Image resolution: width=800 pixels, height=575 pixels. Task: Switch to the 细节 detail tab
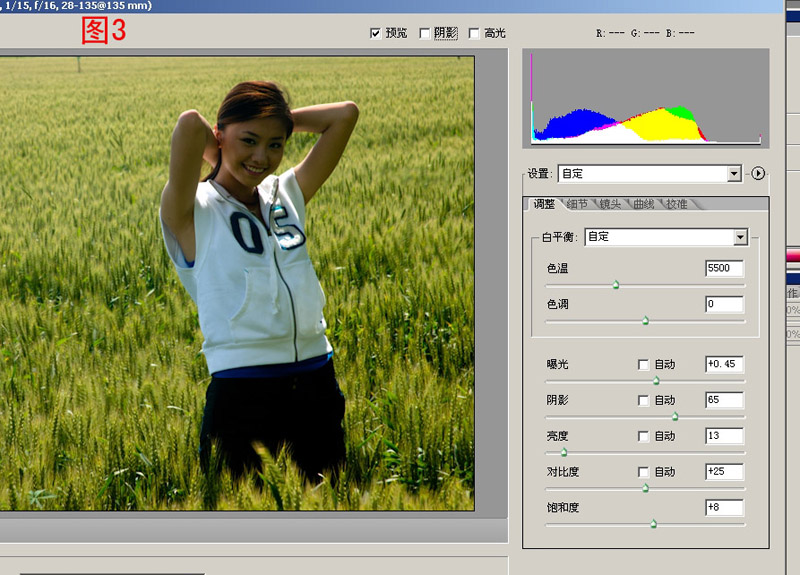click(x=577, y=204)
